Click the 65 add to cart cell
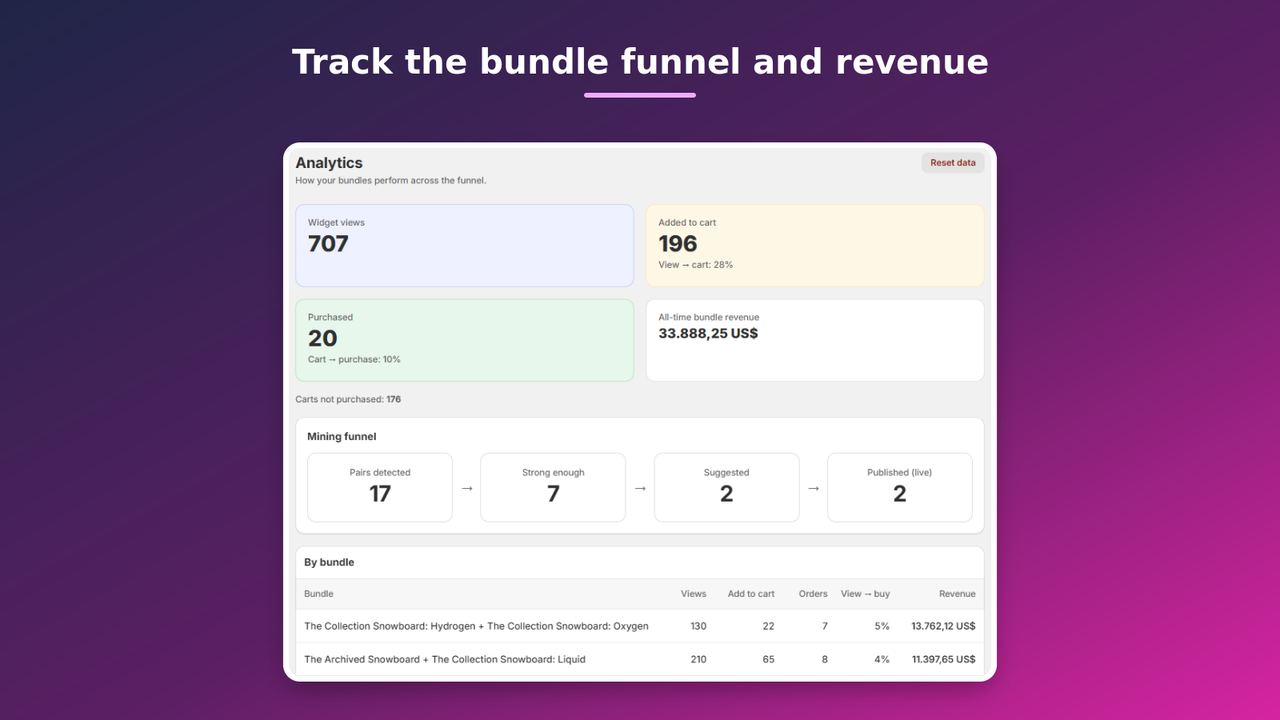 [x=768, y=659]
